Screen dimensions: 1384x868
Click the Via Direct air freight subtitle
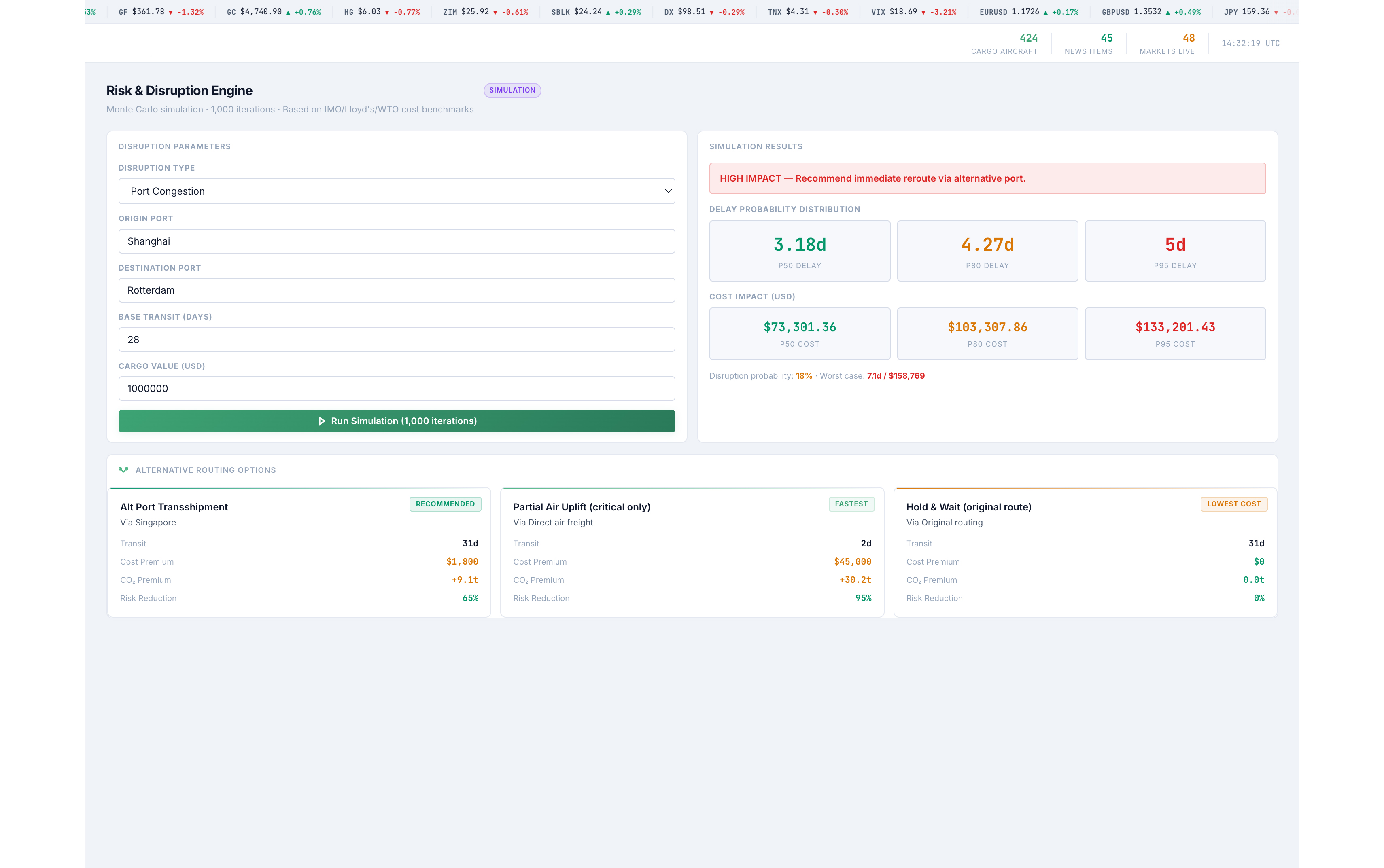click(x=552, y=523)
